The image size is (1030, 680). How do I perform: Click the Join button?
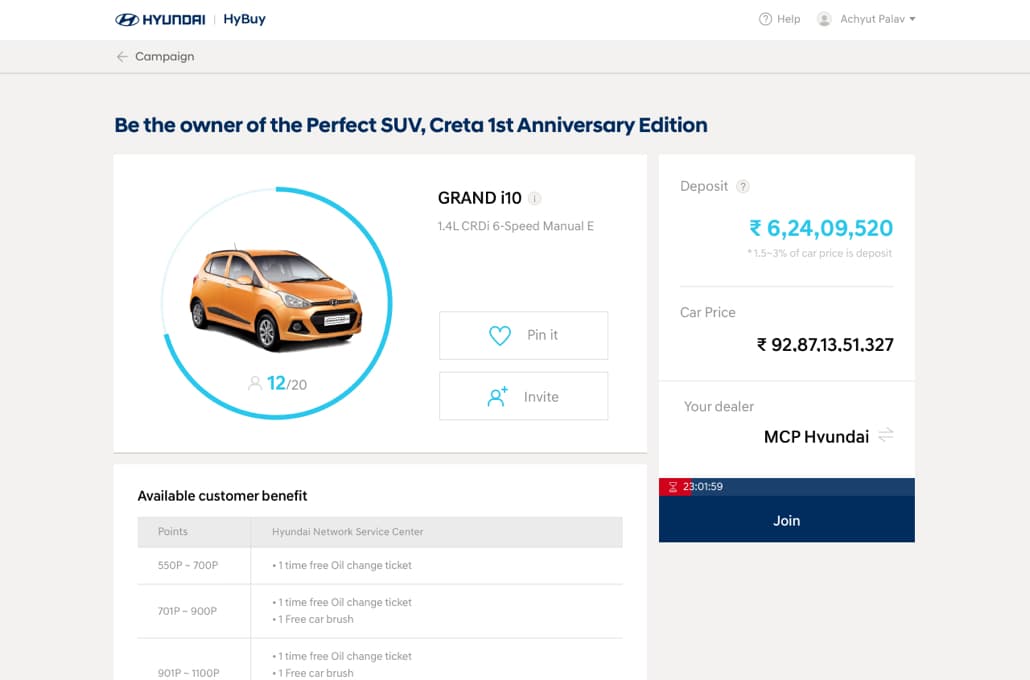[x=786, y=520]
